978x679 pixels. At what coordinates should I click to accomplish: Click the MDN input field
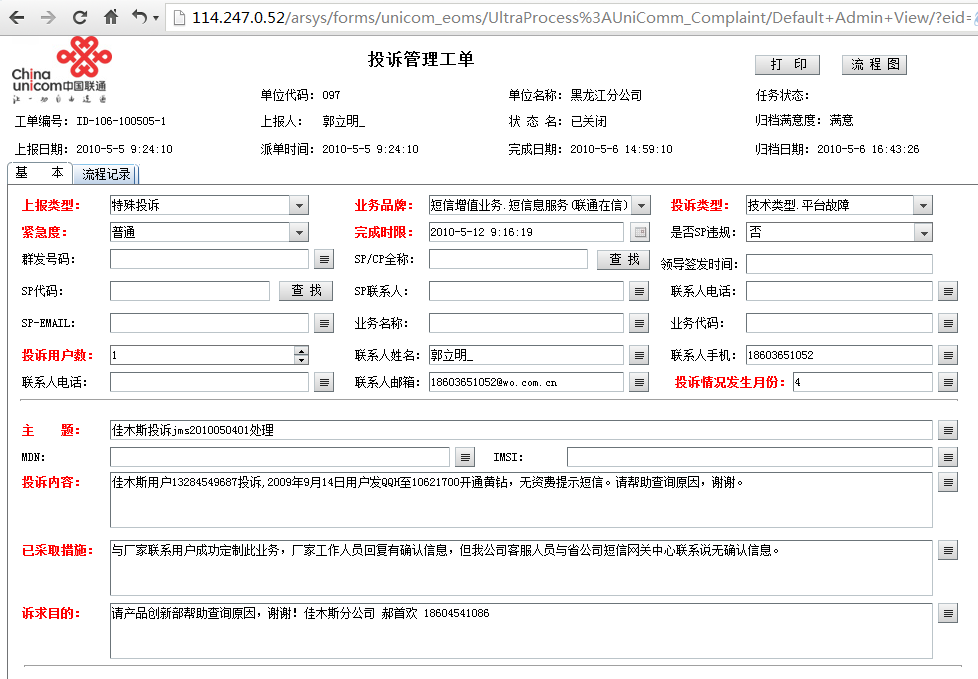coord(280,457)
